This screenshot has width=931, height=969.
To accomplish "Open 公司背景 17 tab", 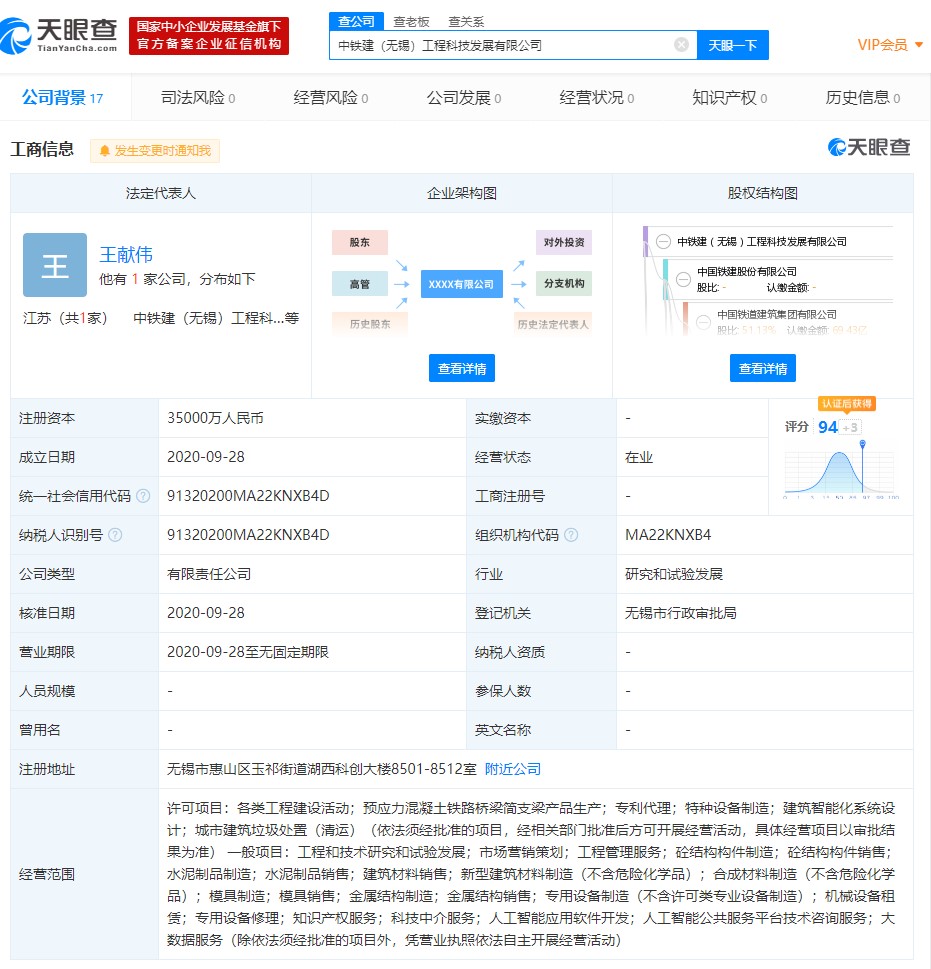I will pos(62,98).
